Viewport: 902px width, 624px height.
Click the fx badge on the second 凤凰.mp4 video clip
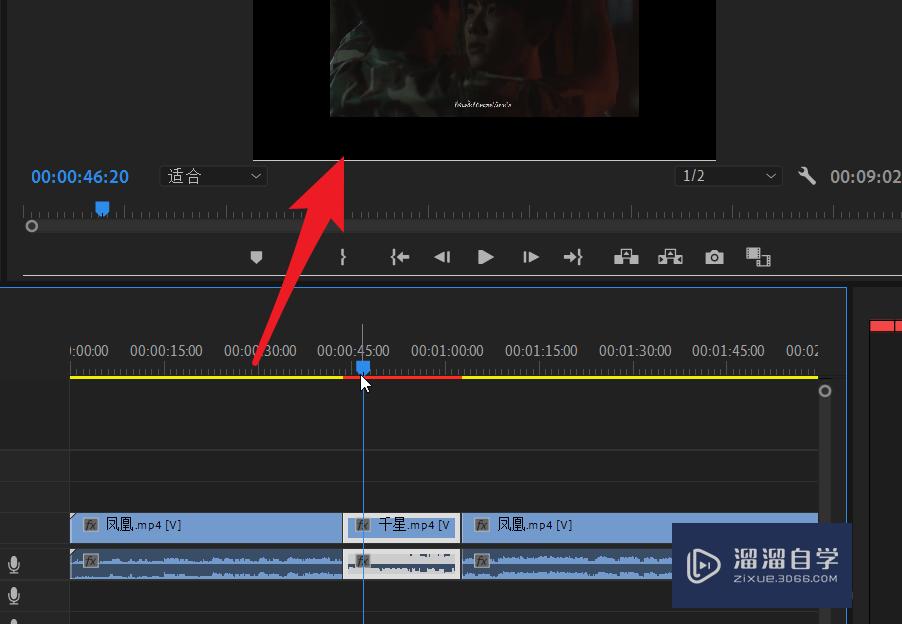click(481, 525)
